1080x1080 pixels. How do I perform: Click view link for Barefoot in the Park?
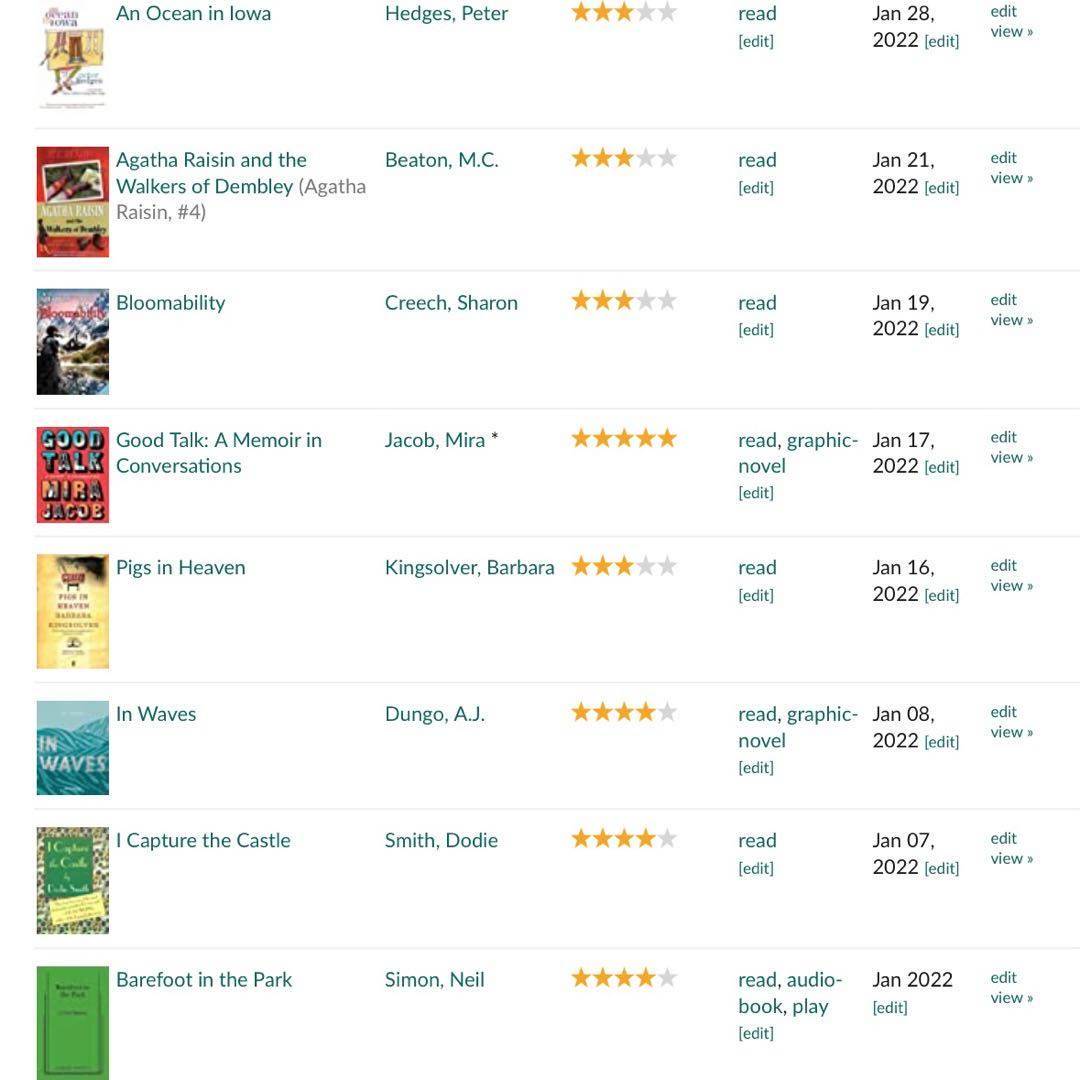click(x=1011, y=998)
